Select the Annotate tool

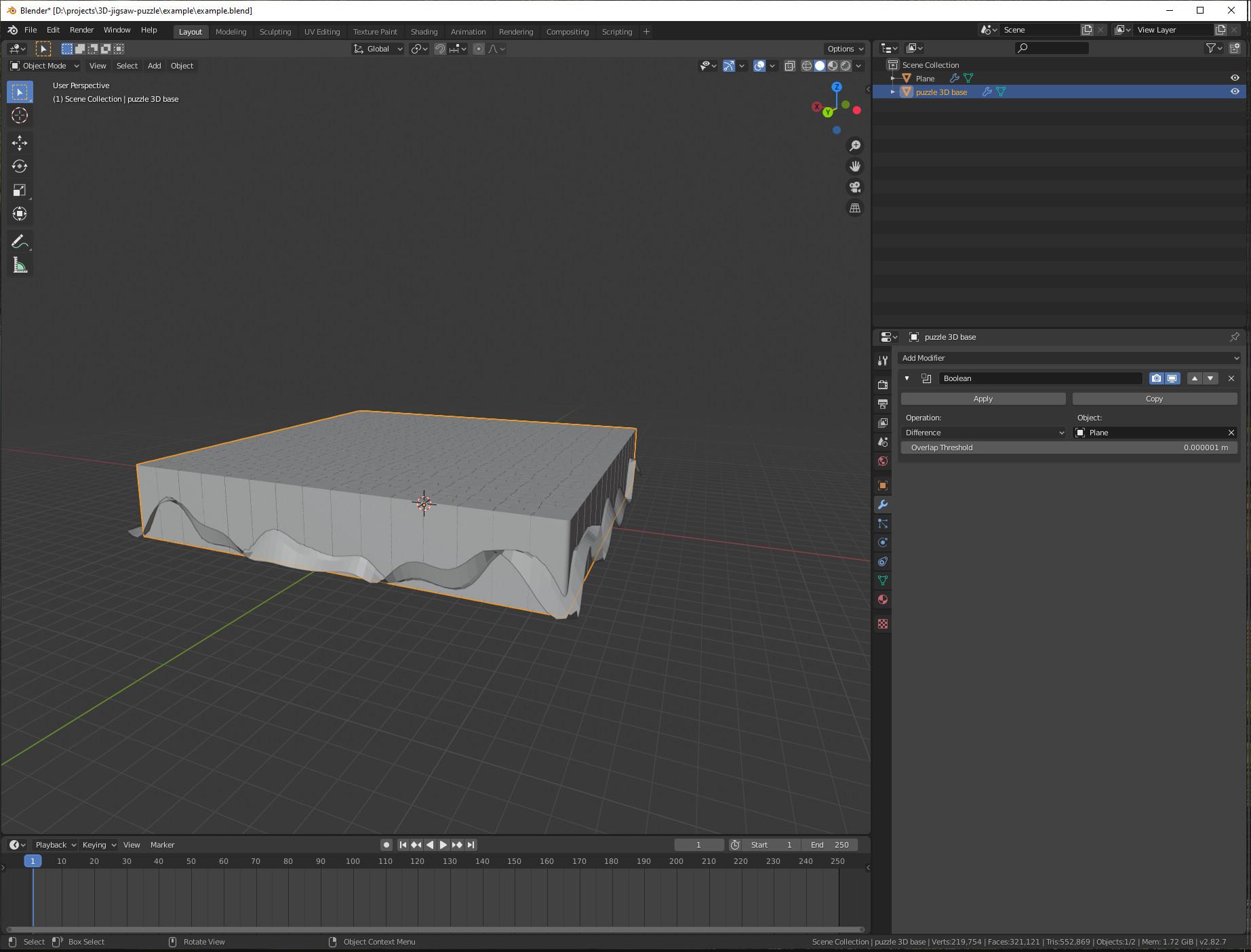coord(20,241)
